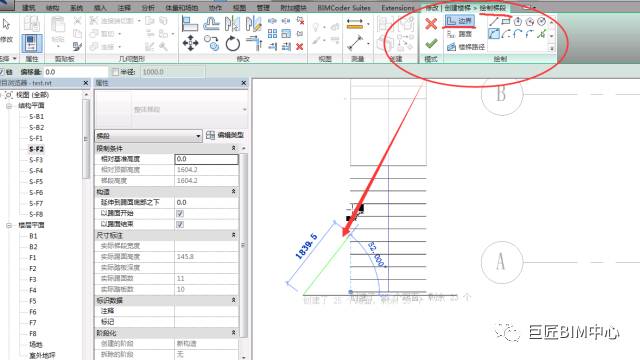Select grid bubble A in drawing

(502, 262)
